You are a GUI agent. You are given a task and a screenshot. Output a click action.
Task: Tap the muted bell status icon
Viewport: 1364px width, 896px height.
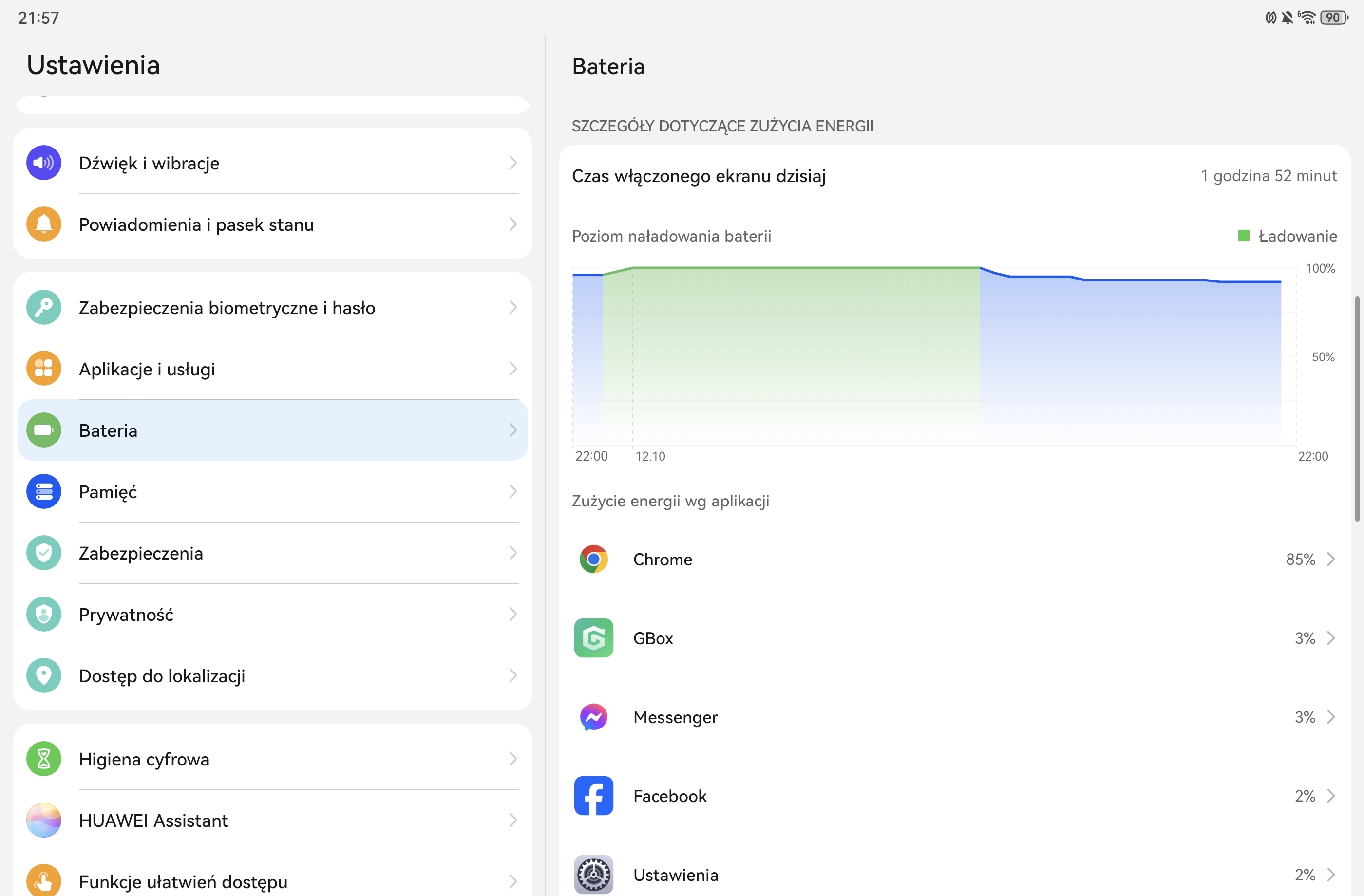pyautogui.click(x=1287, y=18)
